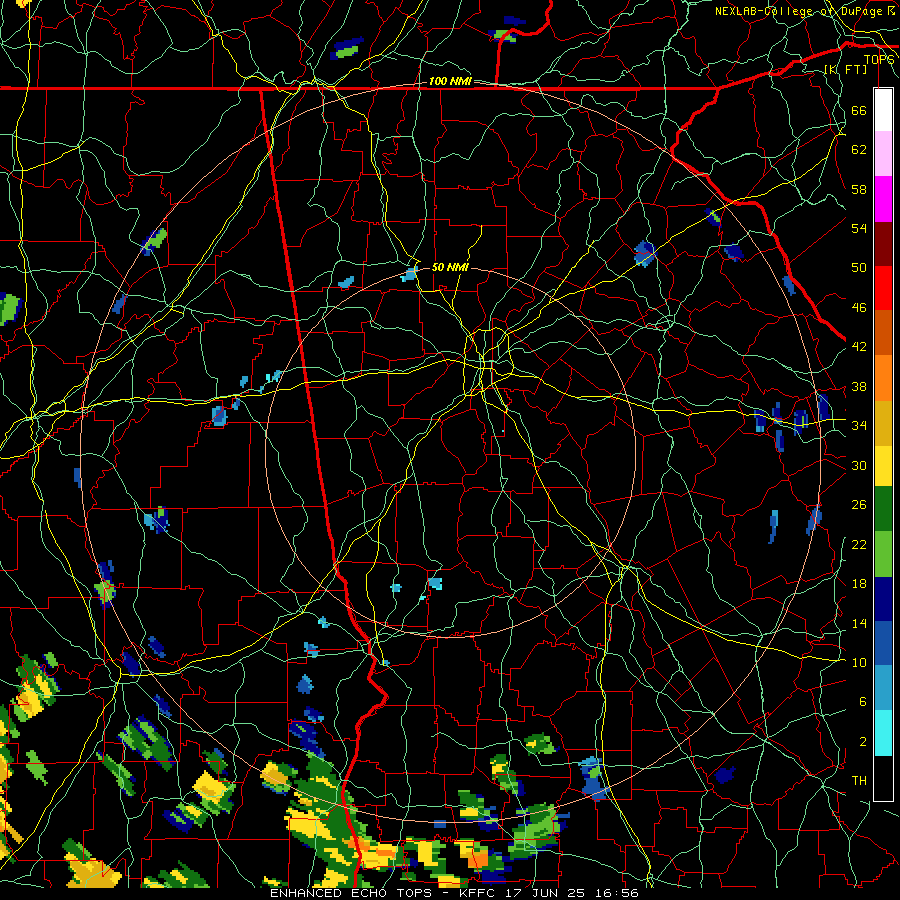Click the "66" scale value
900x900 pixels.
pyautogui.click(x=859, y=110)
